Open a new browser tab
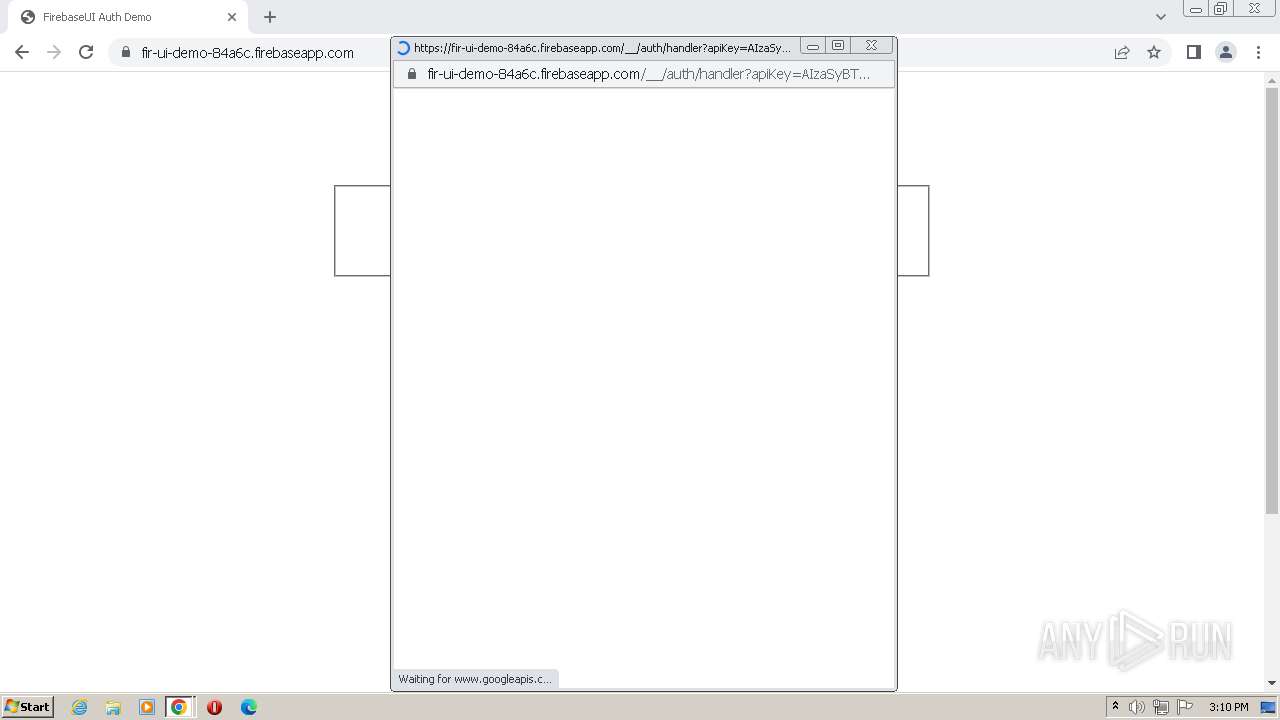This screenshot has height=720, width=1280. [270, 17]
